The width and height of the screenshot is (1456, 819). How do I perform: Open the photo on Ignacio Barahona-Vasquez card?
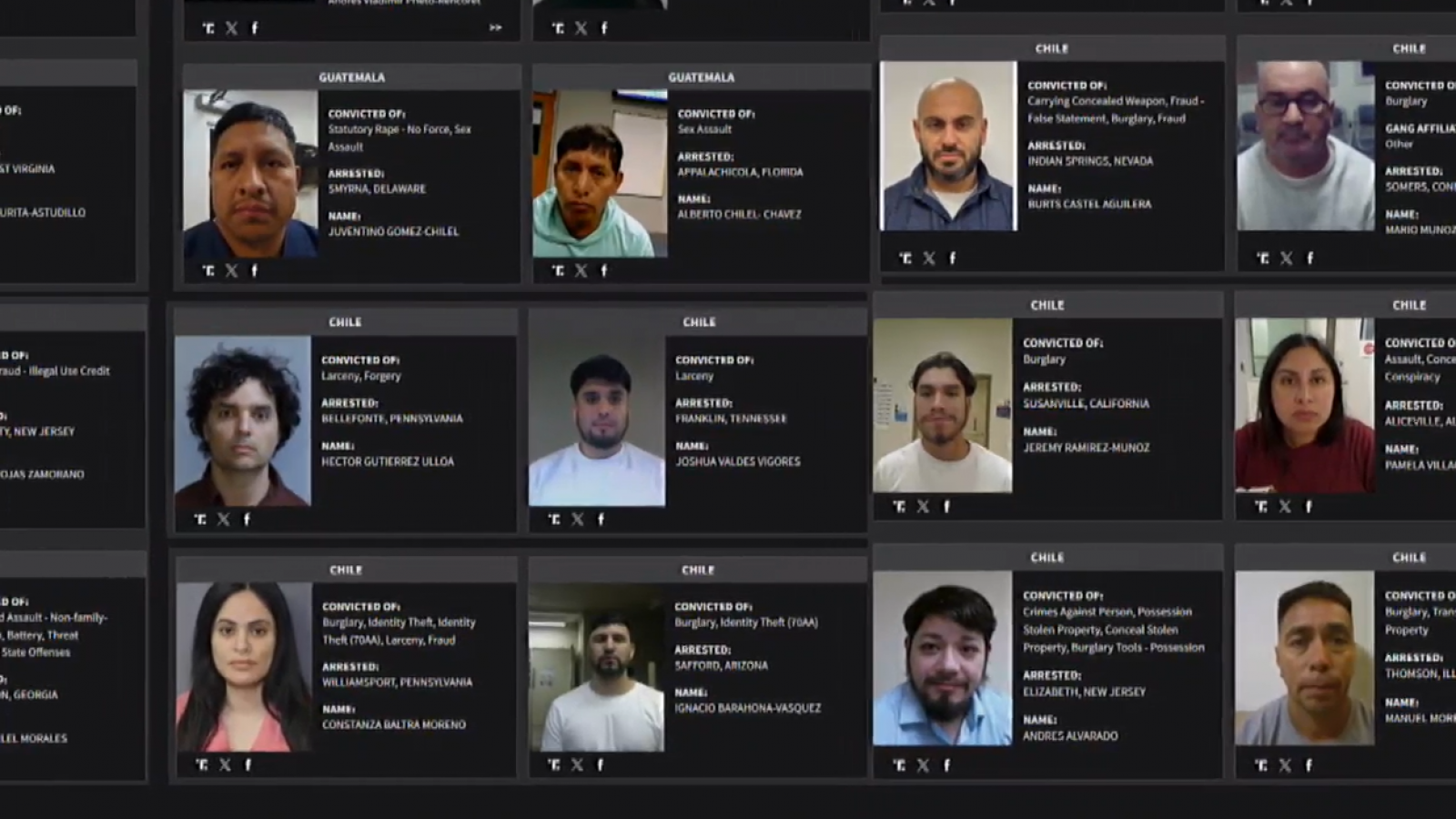pos(596,667)
